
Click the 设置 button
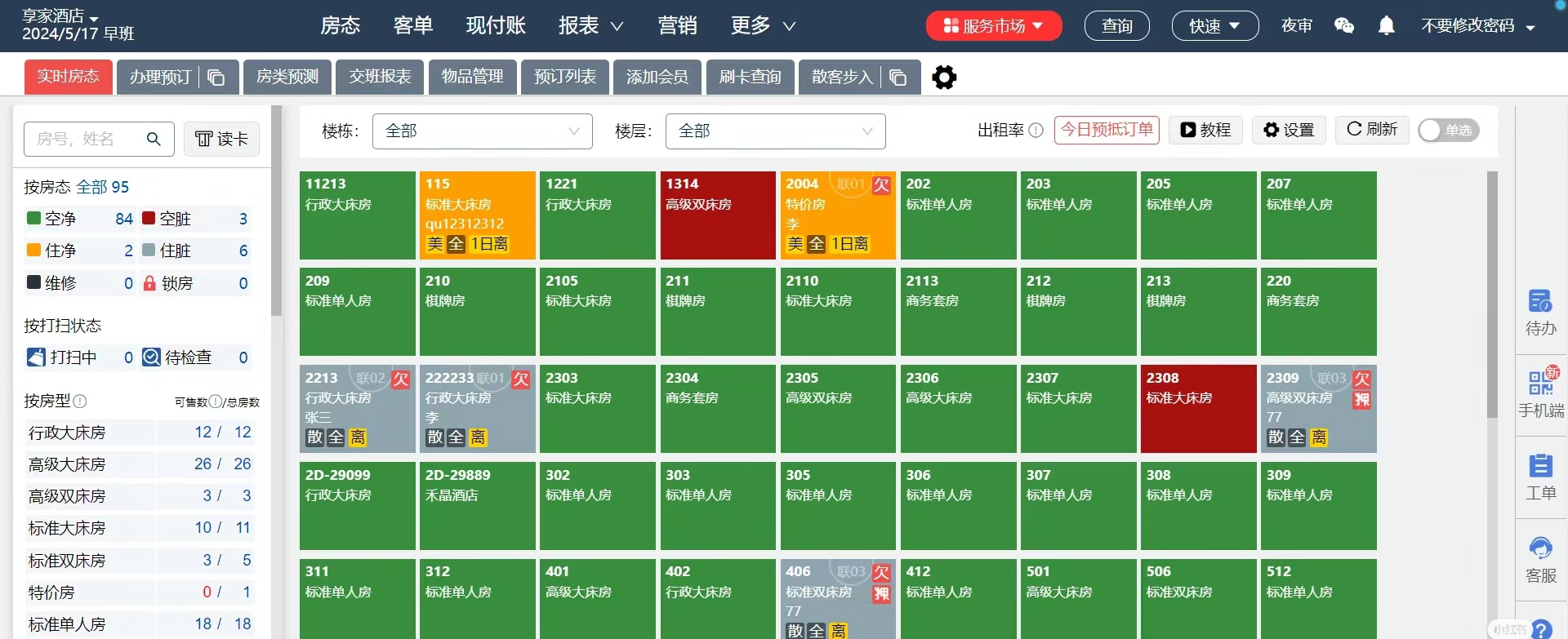[1289, 131]
